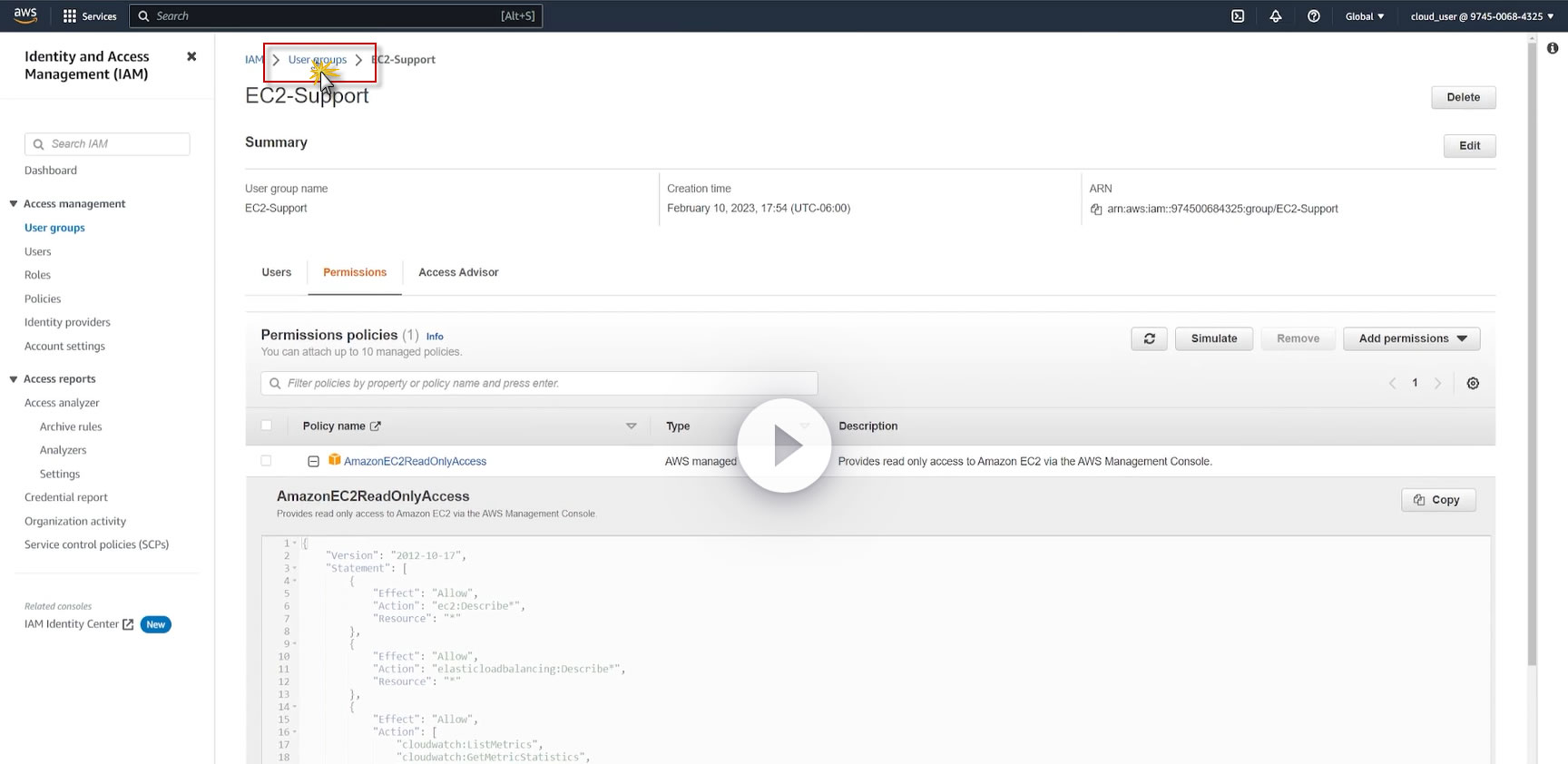Open Access analyzer in sidebar
This screenshot has width=1568, height=764.
coord(62,403)
